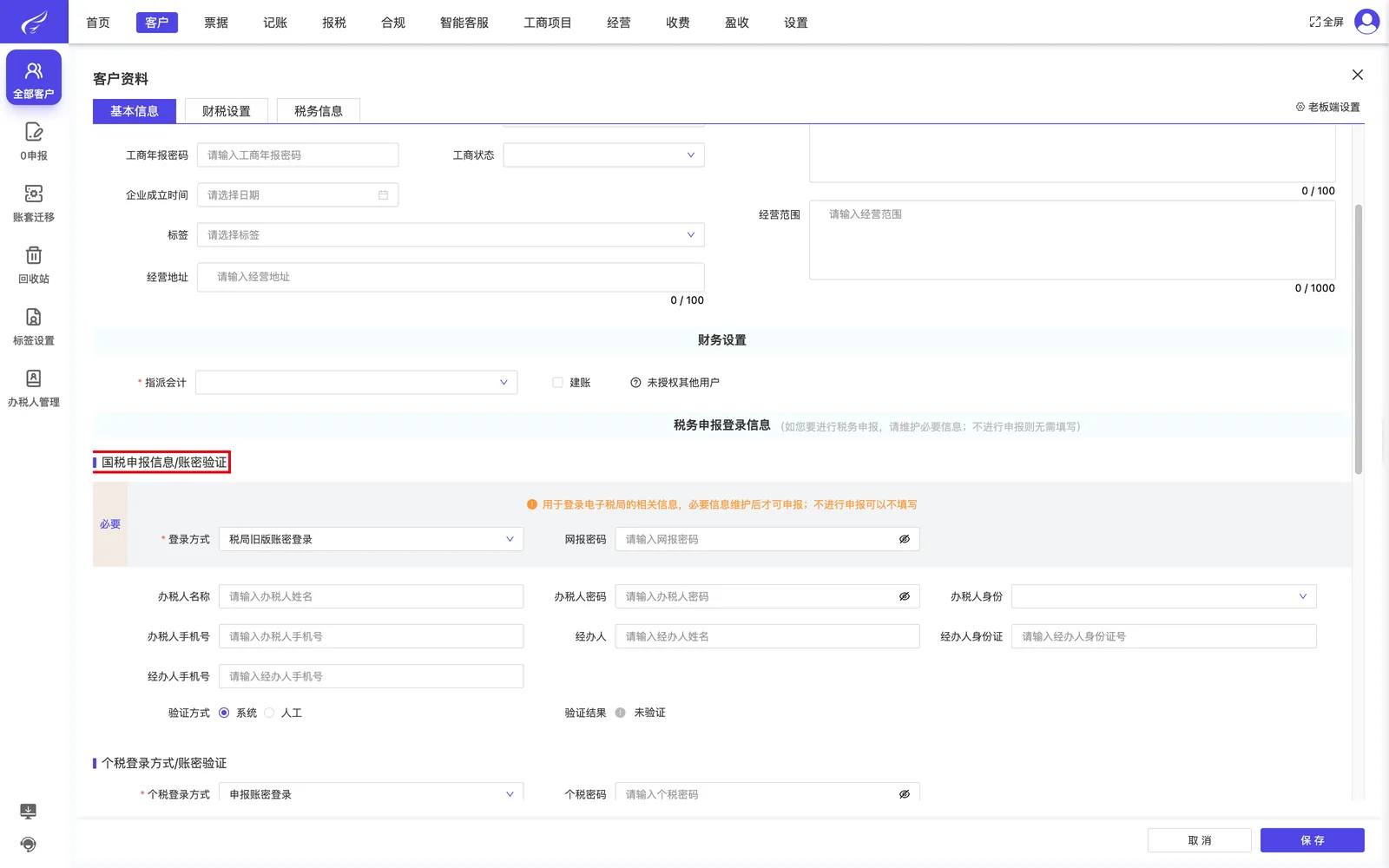Focus the 经营范围 text area
This screenshot has height=868, width=1389.
1072,240
